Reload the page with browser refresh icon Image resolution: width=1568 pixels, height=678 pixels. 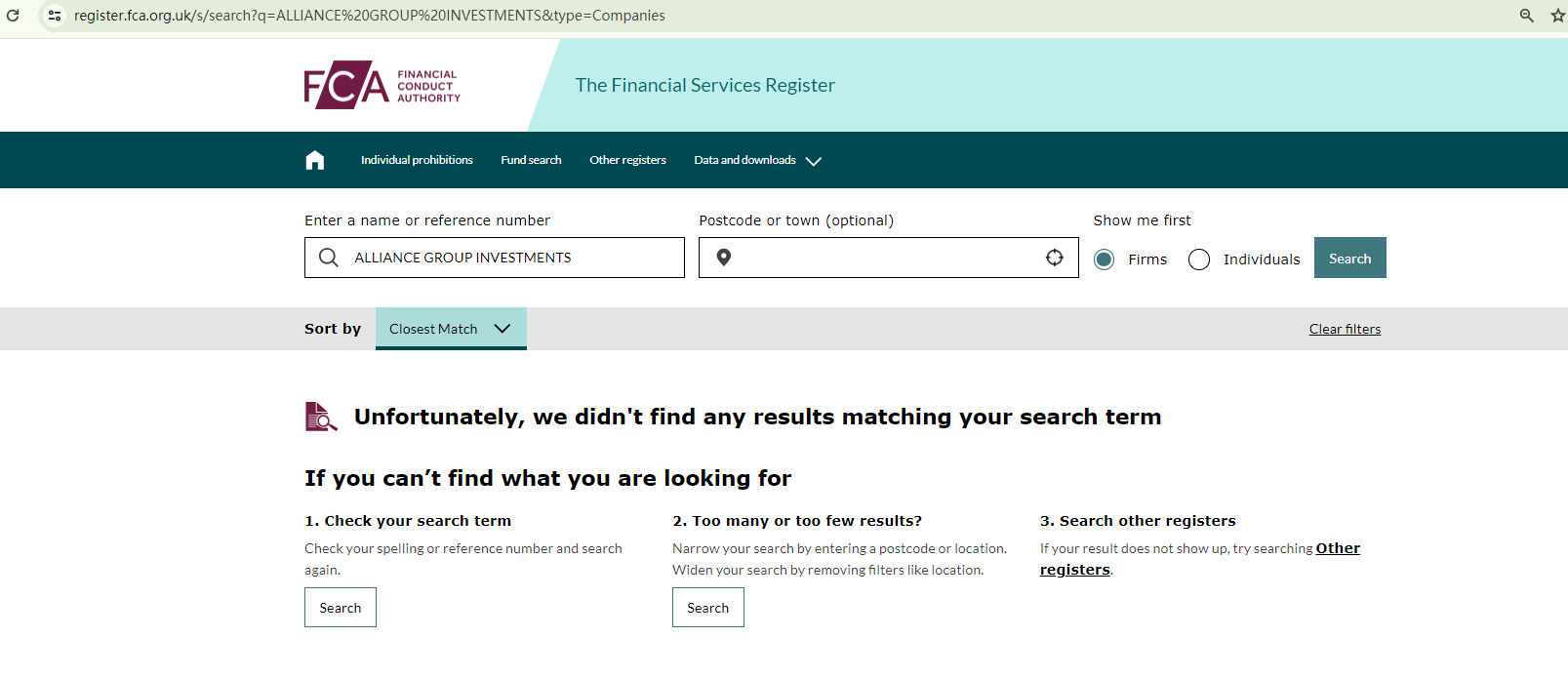13,16
